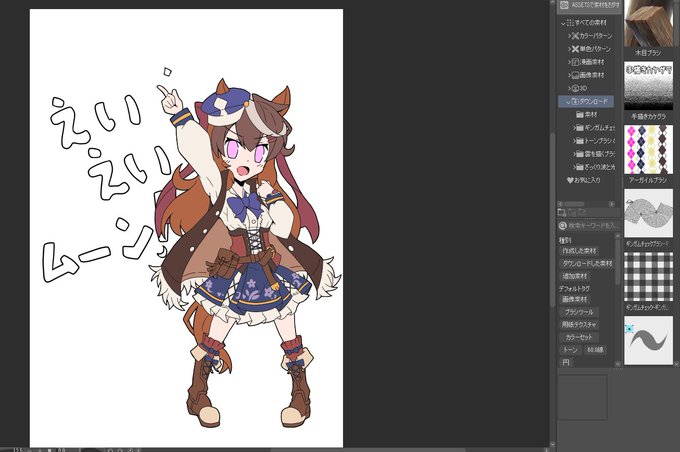The height and width of the screenshot is (452, 680).
Task: Click right arrow of tree horizontal scrollbar
Action: (x=611, y=204)
